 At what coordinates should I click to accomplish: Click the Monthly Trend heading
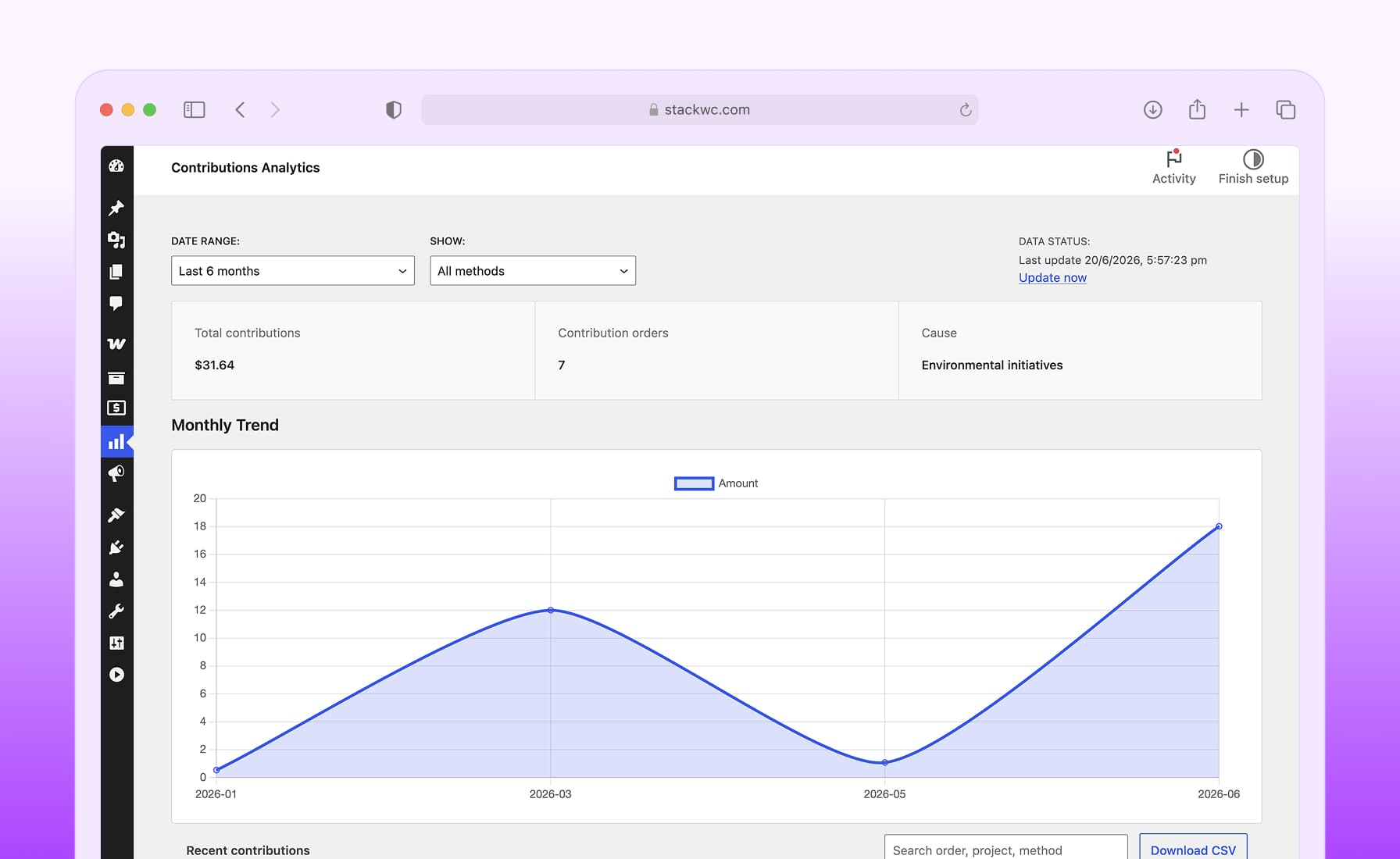point(225,425)
